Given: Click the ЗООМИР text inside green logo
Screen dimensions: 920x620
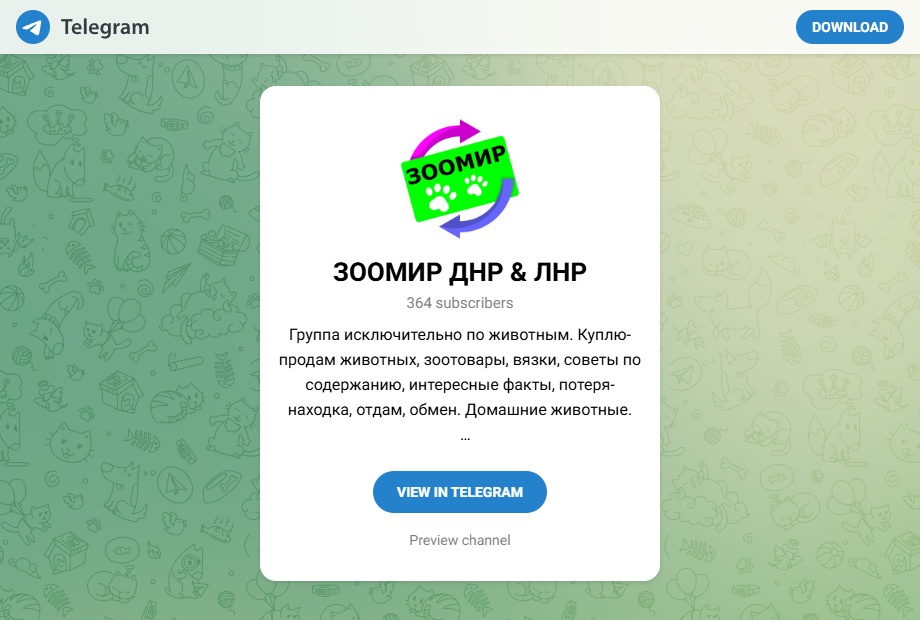Looking at the screenshot, I should click(x=456, y=164).
